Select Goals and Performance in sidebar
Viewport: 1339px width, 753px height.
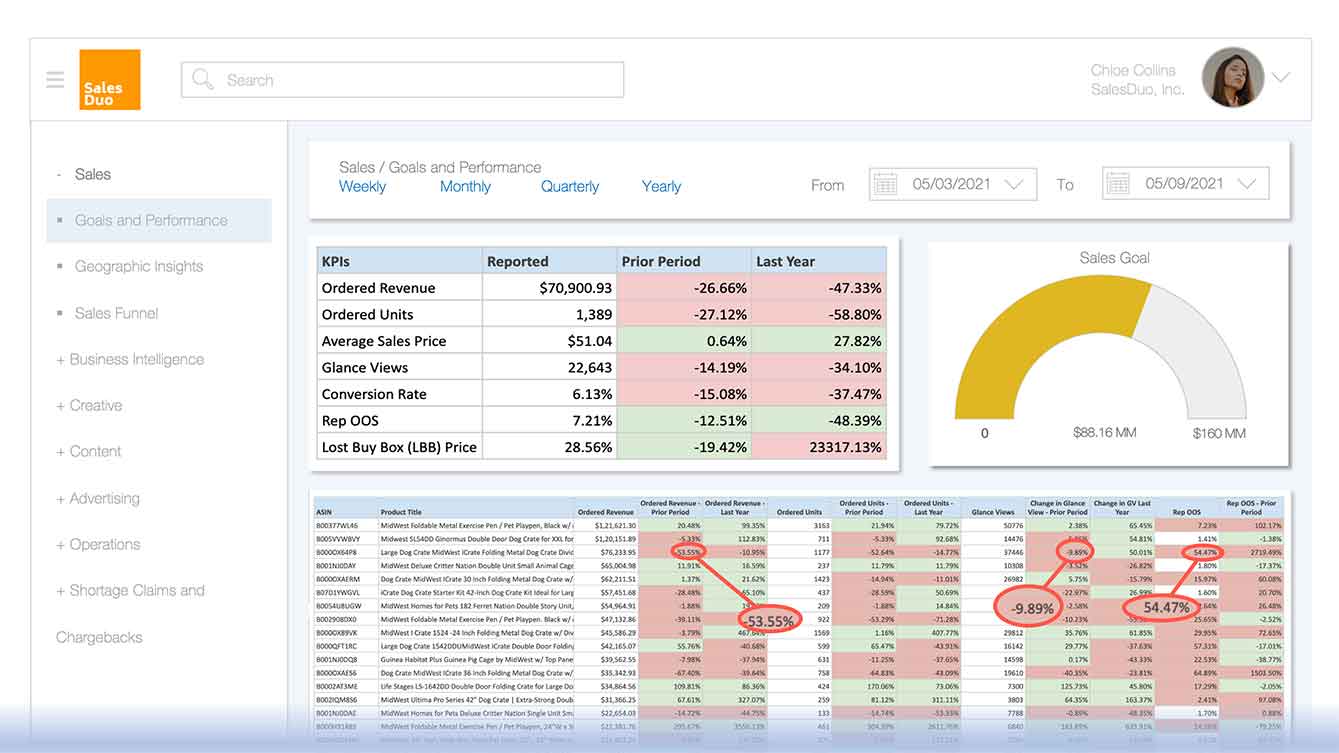point(159,220)
